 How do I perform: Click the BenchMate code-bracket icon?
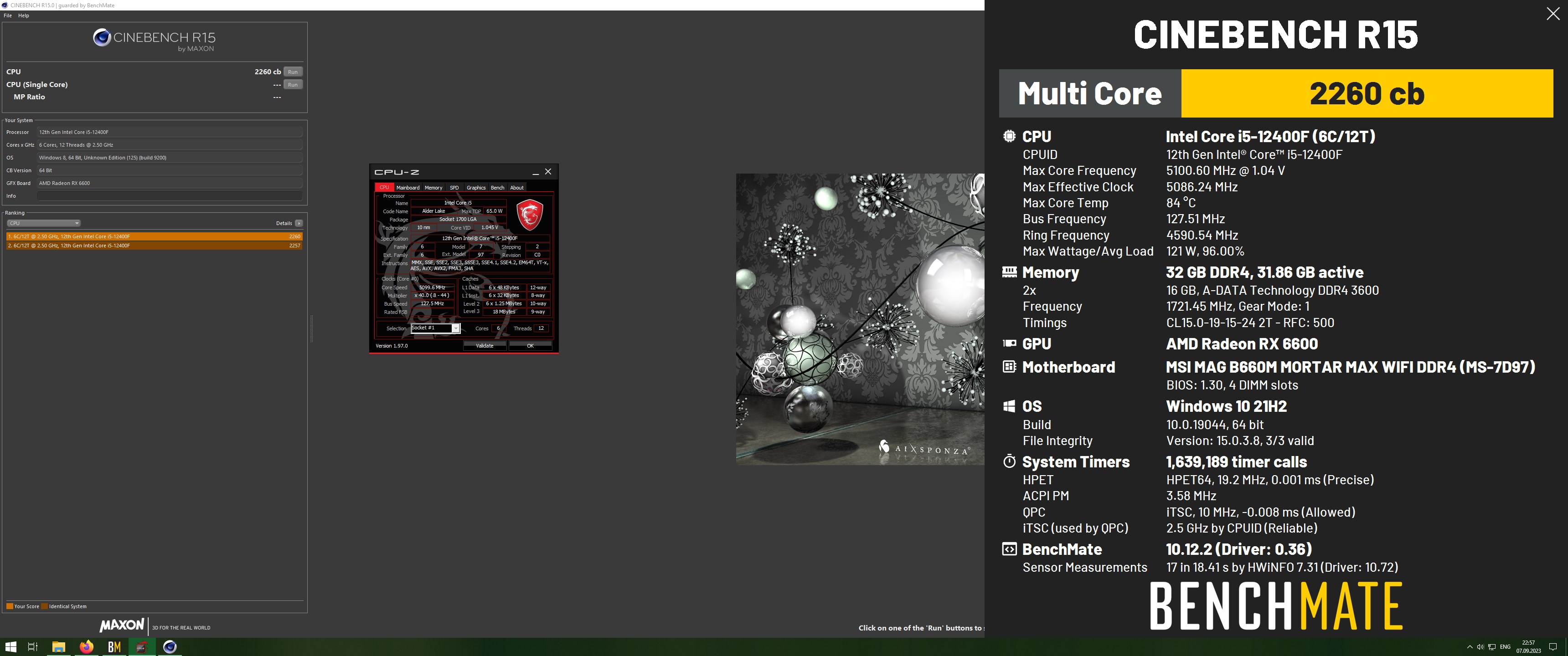(x=1009, y=549)
